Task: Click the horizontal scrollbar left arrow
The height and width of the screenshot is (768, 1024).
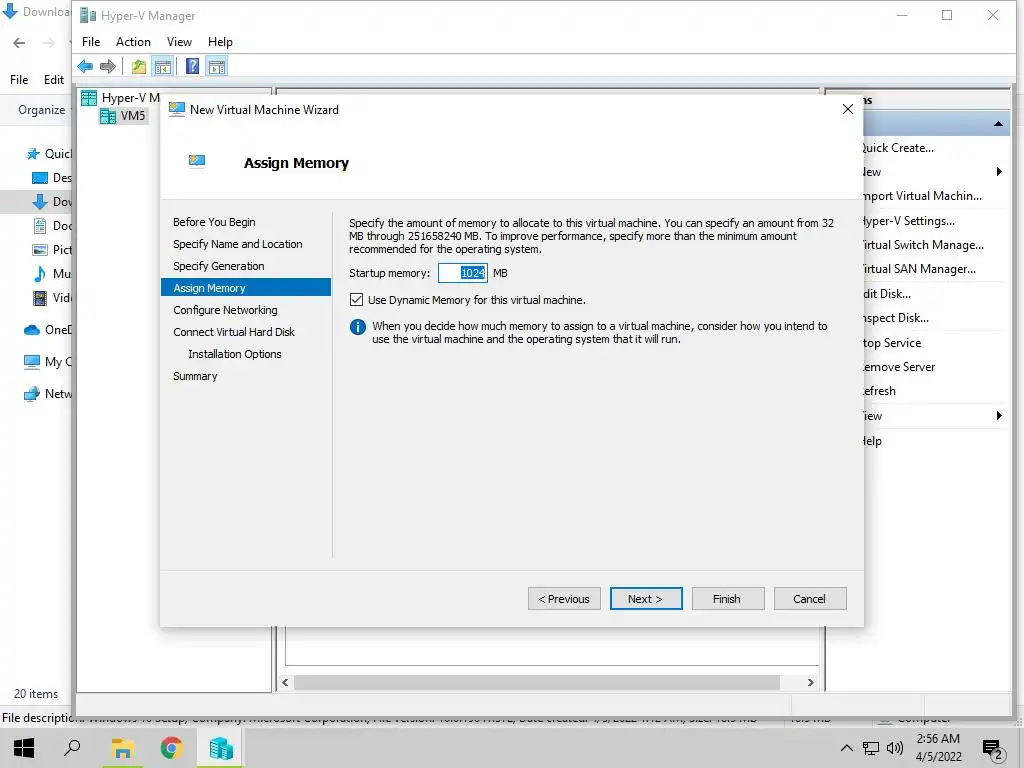Action: click(285, 682)
